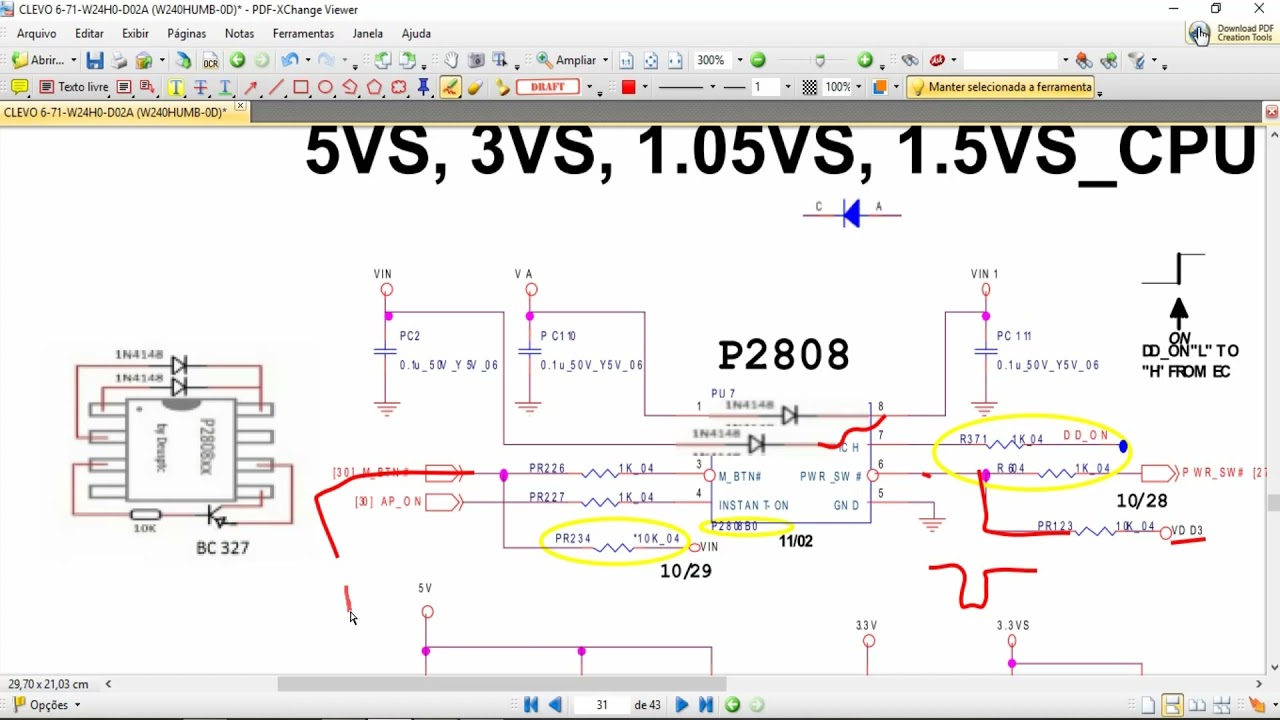The height and width of the screenshot is (720, 1280).
Task: Click the Abrir open file button
Action: click(39, 60)
